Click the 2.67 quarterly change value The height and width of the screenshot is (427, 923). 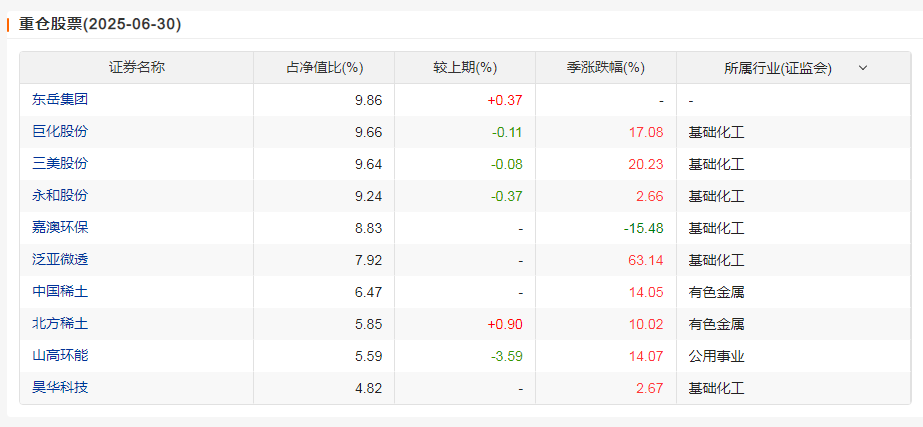pos(649,389)
